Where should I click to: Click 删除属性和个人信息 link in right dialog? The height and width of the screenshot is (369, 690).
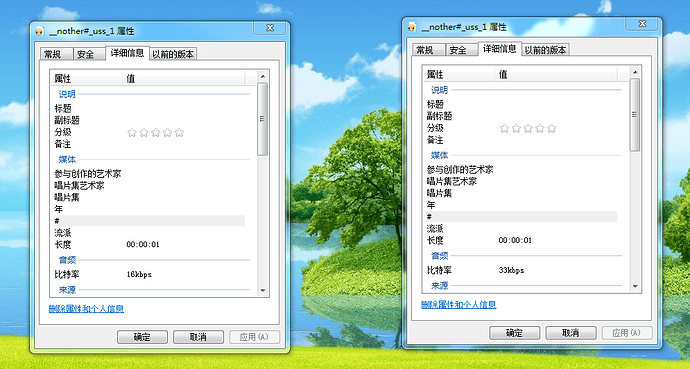click(x=459, y=305)
